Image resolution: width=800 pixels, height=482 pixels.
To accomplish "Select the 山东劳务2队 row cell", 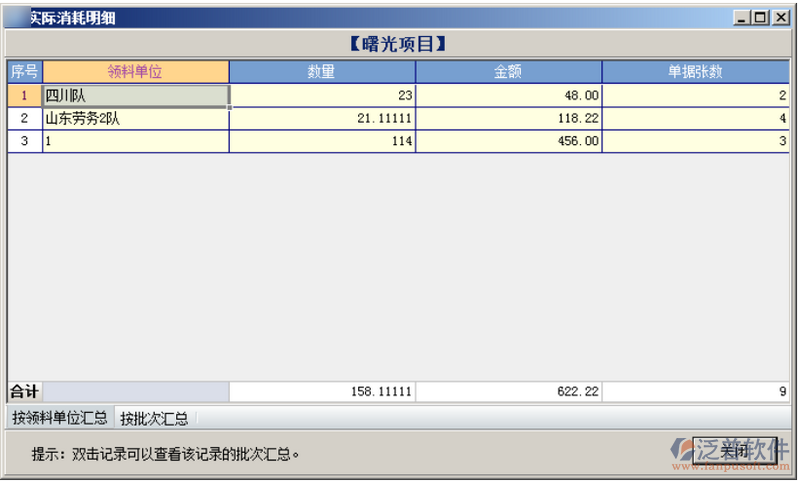I will 136,118.
